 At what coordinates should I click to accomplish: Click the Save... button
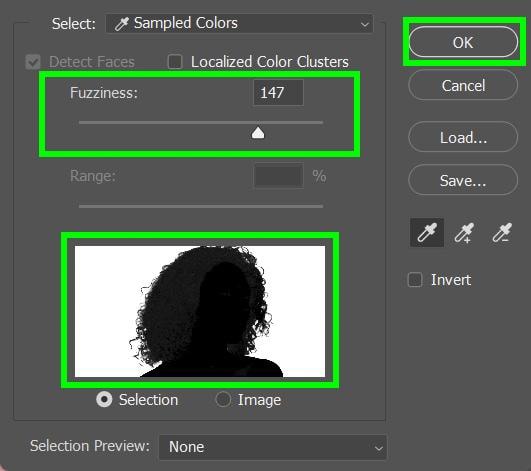463,180
